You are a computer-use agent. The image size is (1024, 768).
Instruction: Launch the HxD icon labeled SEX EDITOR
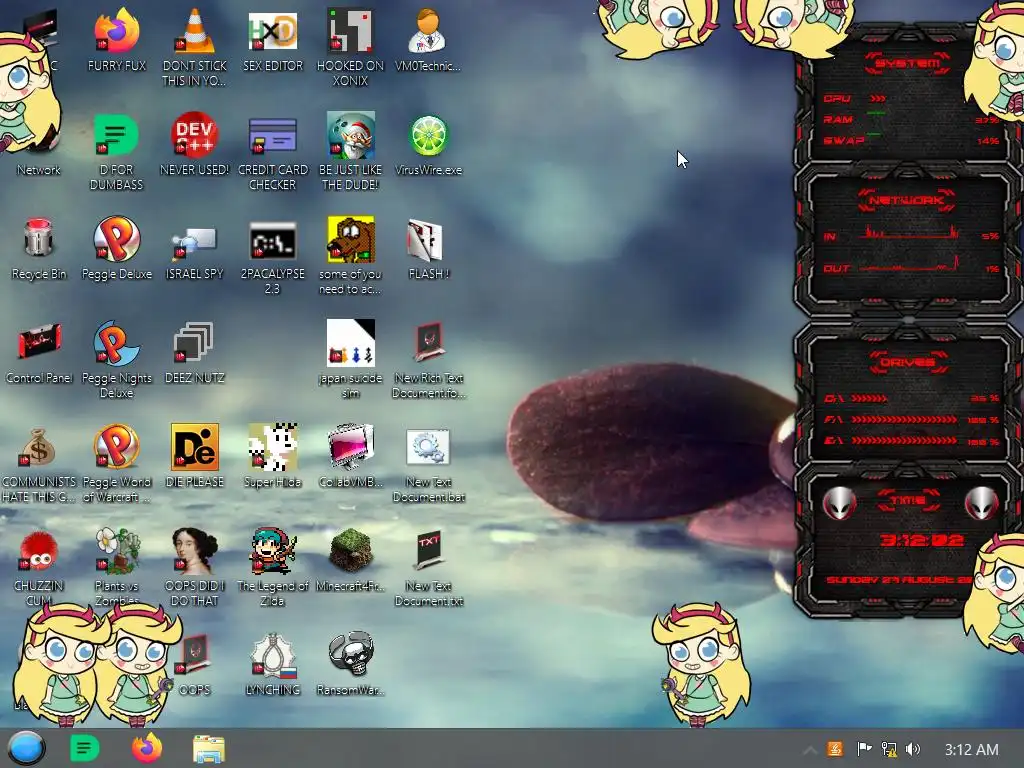[273, 31]
